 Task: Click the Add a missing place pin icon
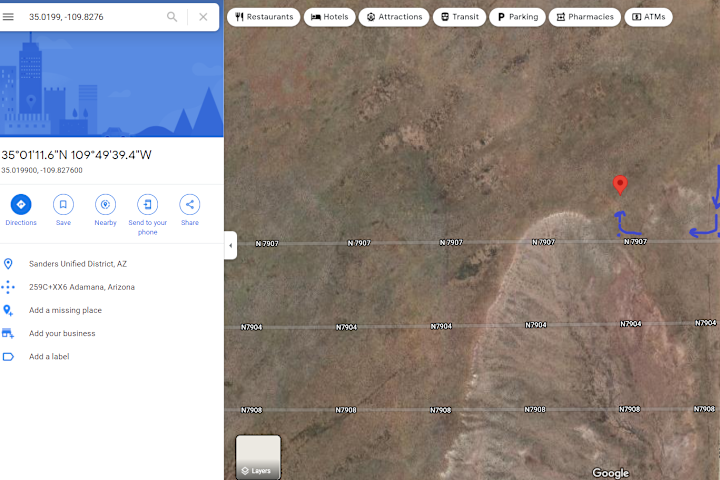[8, 310]
